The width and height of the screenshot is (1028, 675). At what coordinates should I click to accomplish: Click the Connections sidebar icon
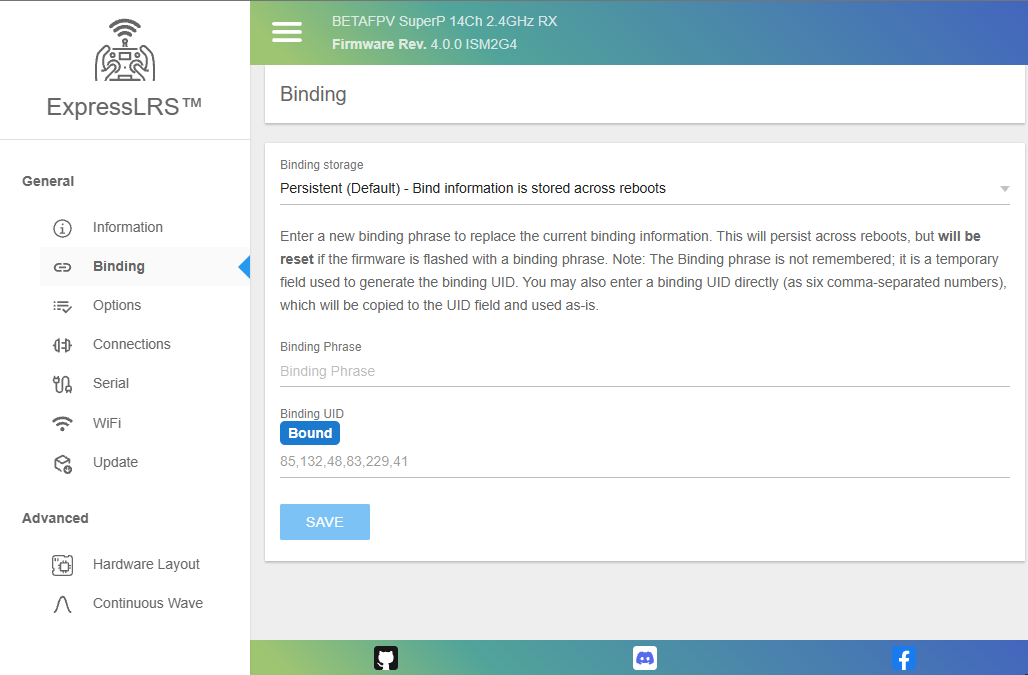pyautogui.click(x=62, y=345)
